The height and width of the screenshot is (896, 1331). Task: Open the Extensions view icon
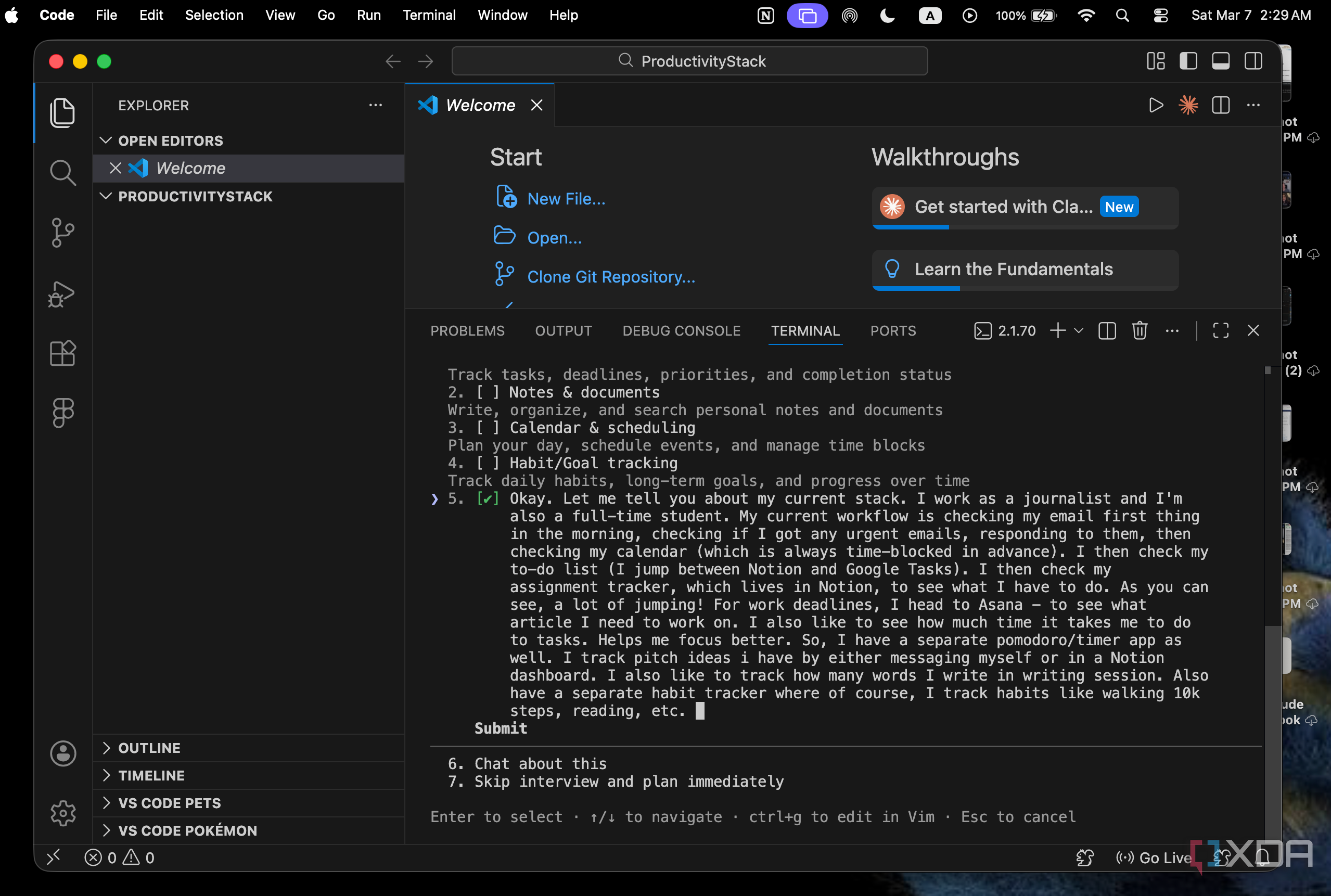[63, 353]
